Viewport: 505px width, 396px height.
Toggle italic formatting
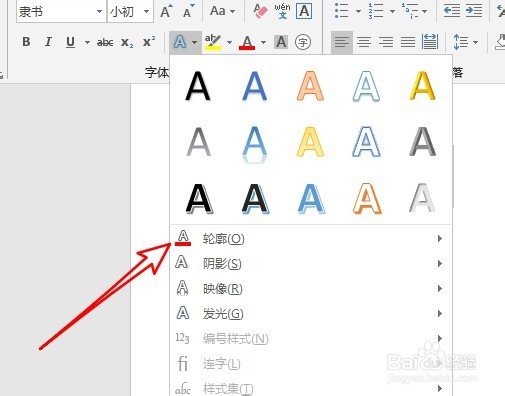pyautogui.click(x=48, y=42)
